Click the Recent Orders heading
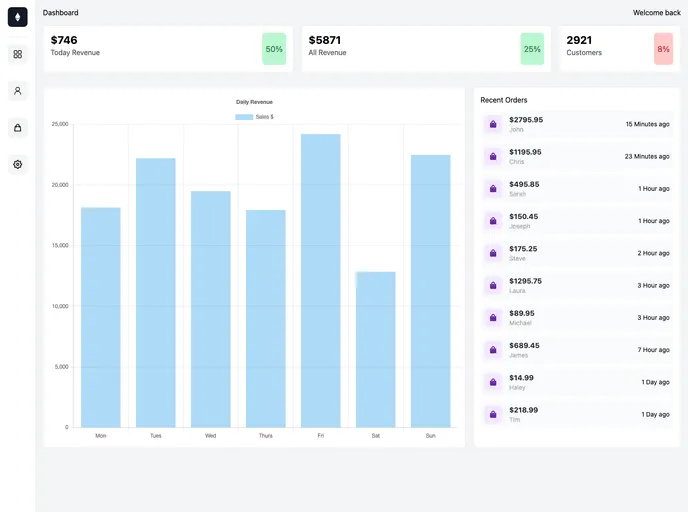 point(504,100)
